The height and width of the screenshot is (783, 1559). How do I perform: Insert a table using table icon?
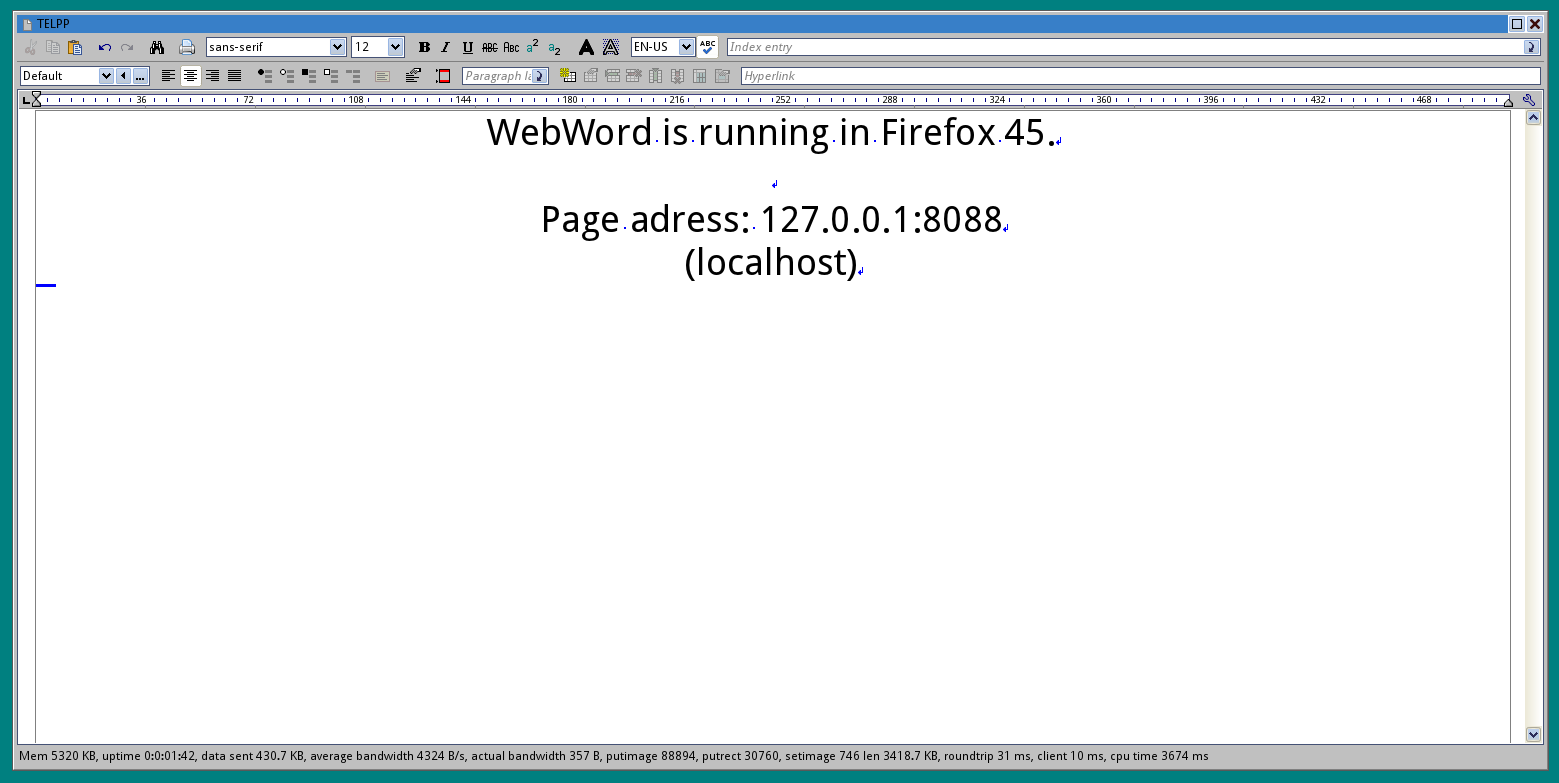pos(568,76)
